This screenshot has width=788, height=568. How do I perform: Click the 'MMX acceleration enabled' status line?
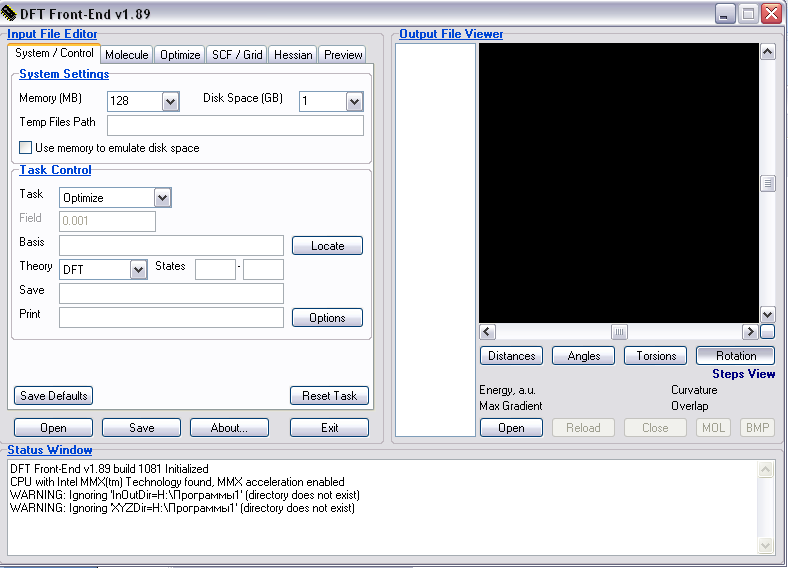click(177, 482)
